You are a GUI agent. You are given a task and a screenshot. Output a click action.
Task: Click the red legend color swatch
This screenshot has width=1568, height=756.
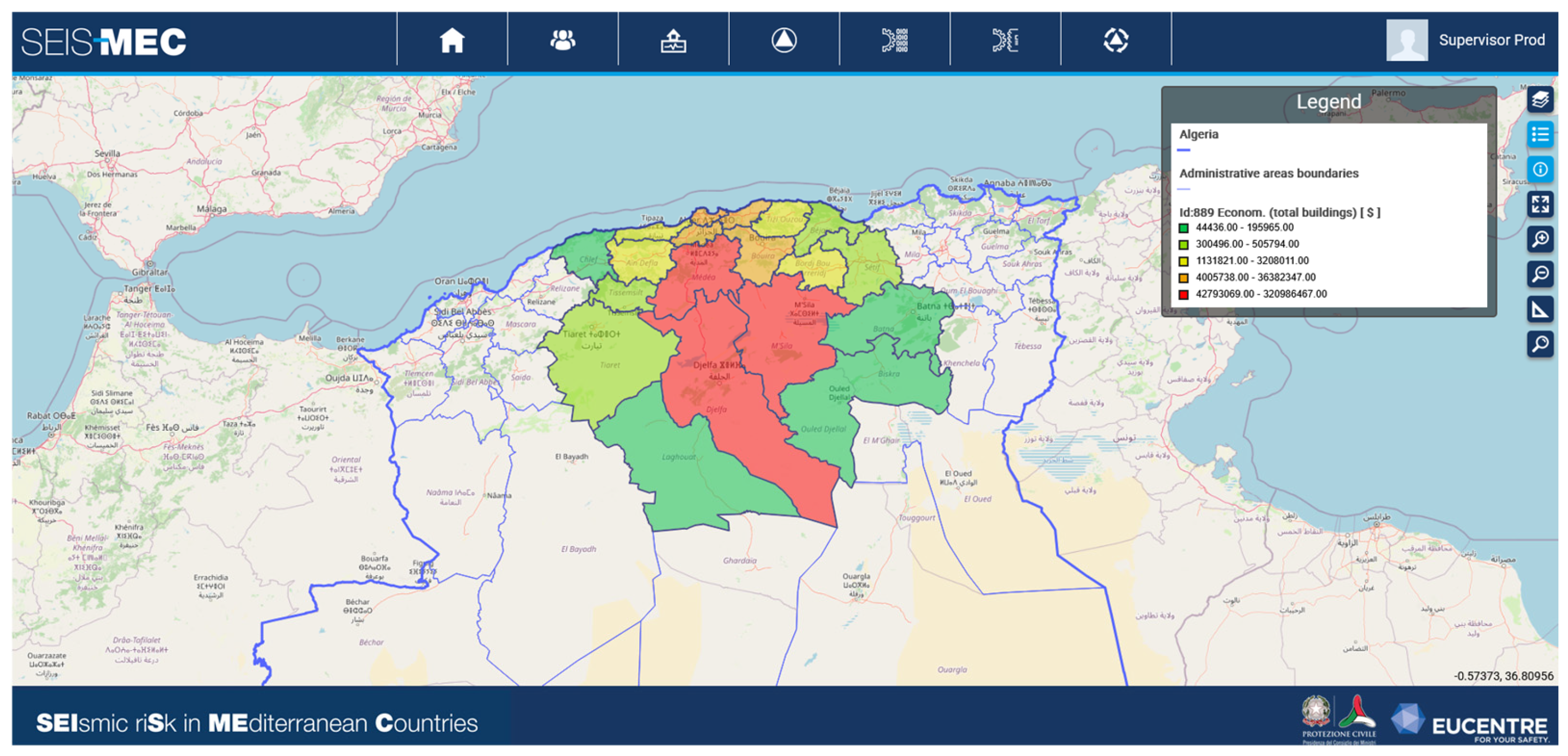(x=1183, y=295)
